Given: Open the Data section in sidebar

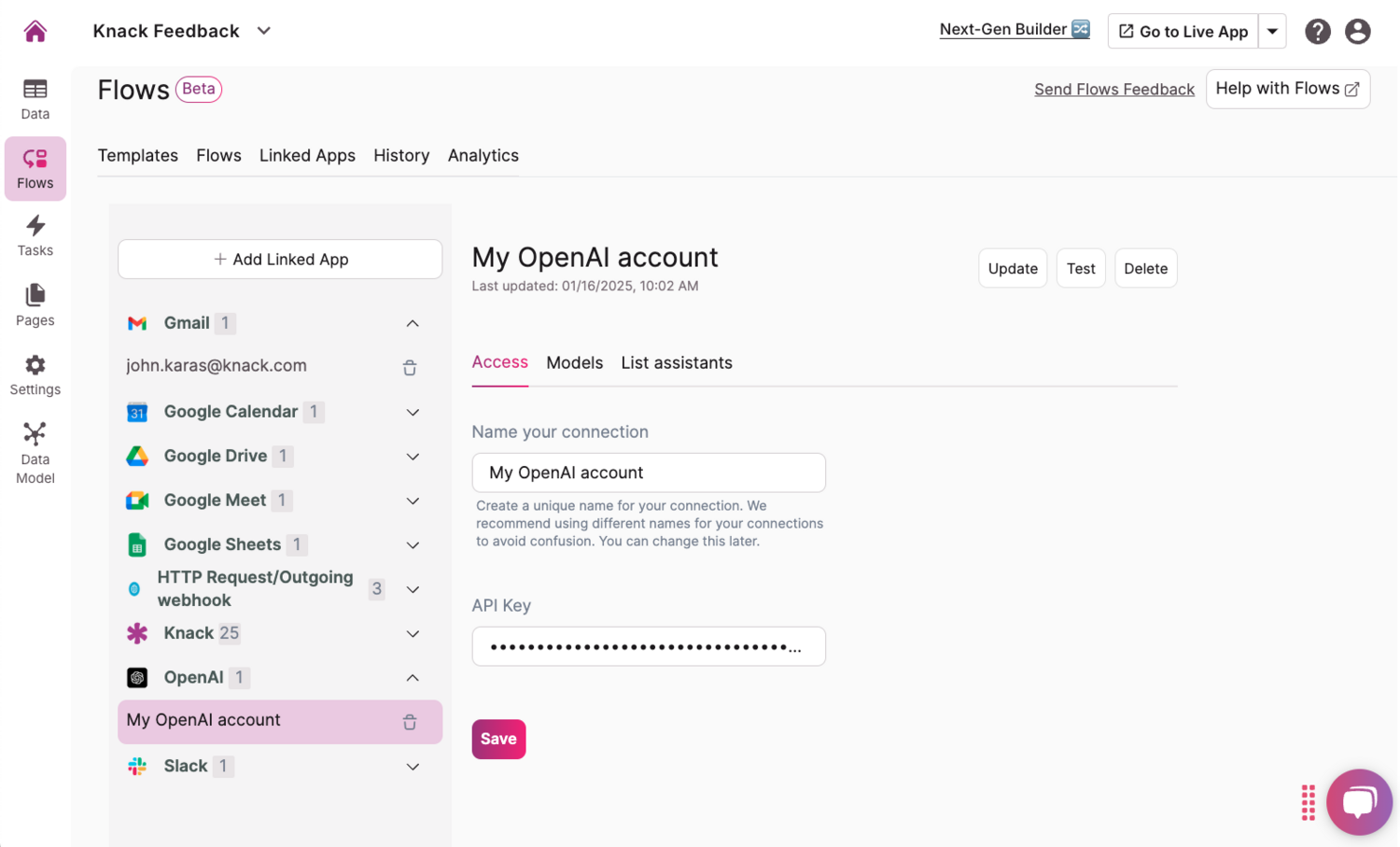Looking at the screenshot, I should click(x=35, y=99).
